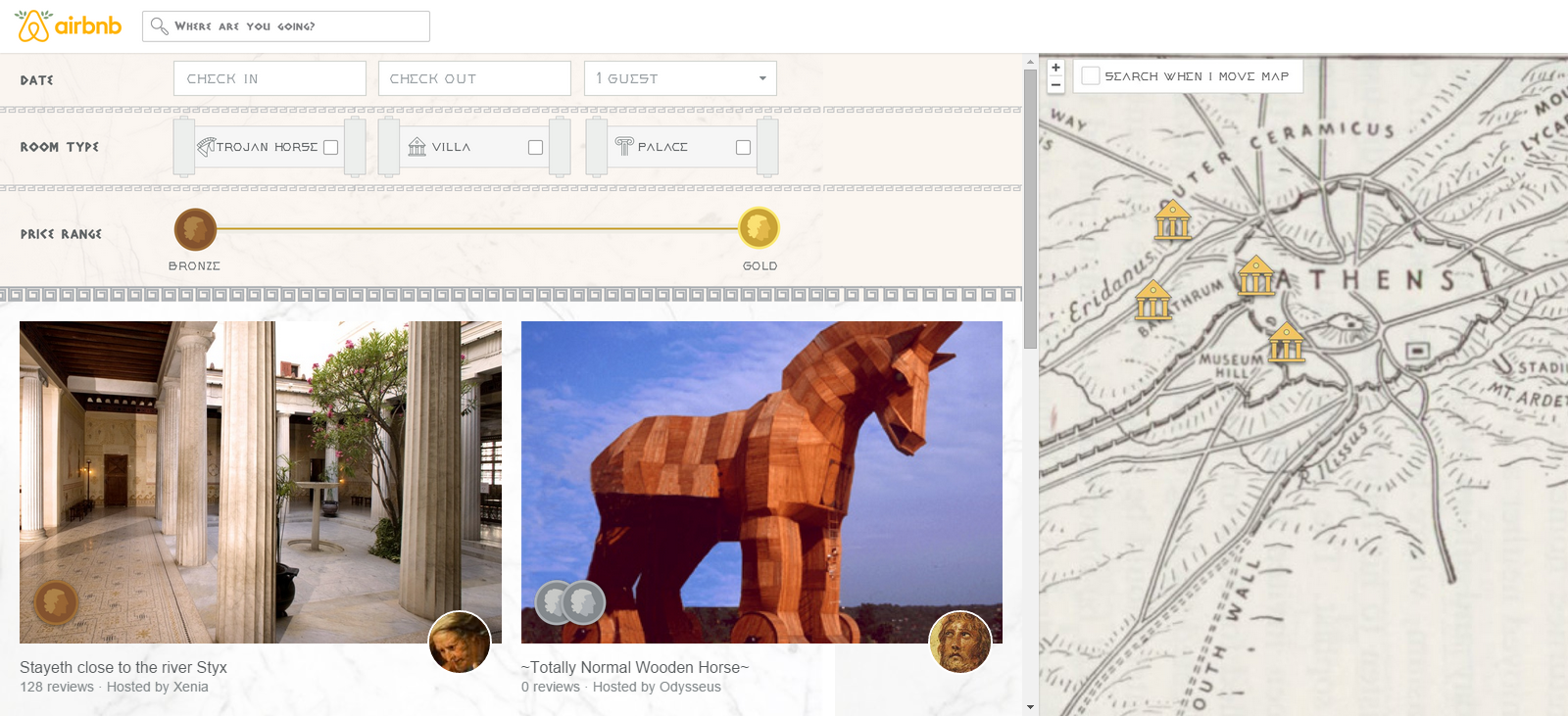Tick the Trojan Horse room type checkbox
Screen dimensions: 1568x716
click(x=331, y=147)
